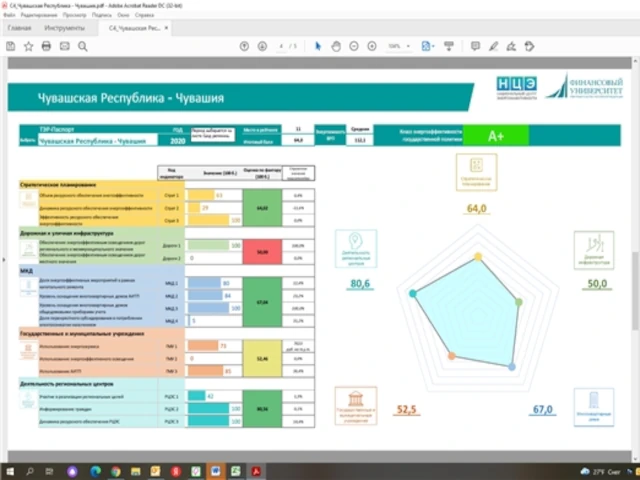Image resolution: width=640 pixels, height=480 pixels.
Task: Click the 64,0 score value
Action: pyautogui.click(x=477, y=209)
